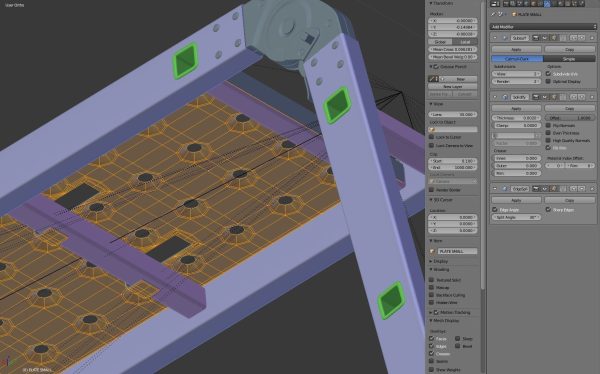Image resolution: width=600 pixels, height=374 pixels.
Task: Adjust the Solidify Offset slider
Action: [569, 118]
